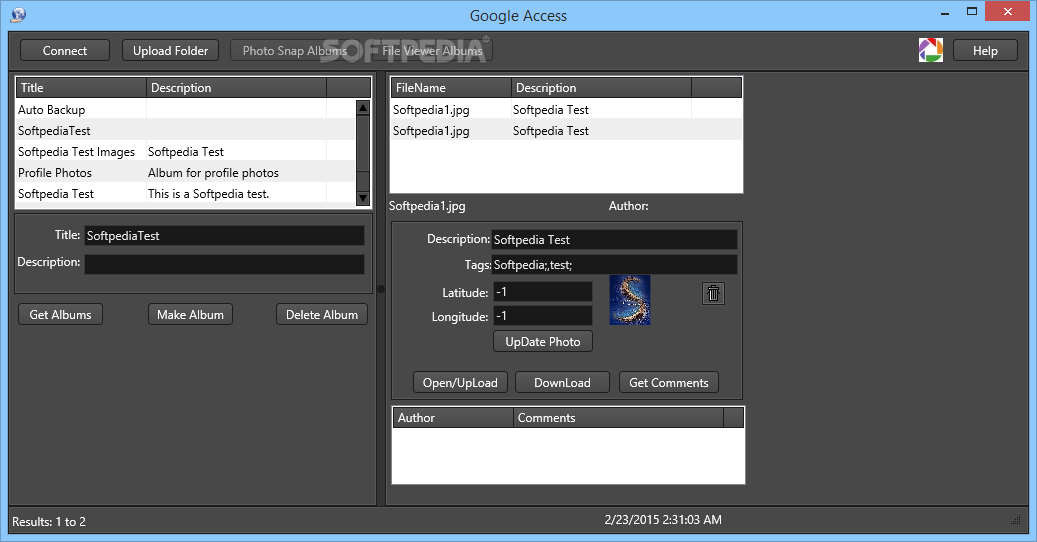
Task: Select the SoftpediaTest album row
Action: (x=185, y=131)
